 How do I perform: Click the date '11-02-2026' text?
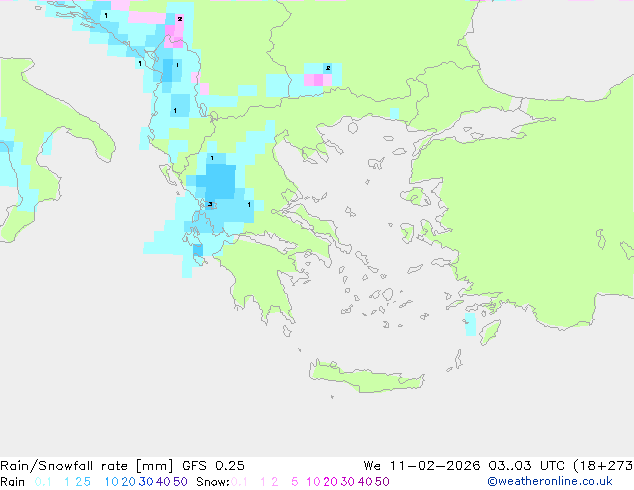coord(435,466)
